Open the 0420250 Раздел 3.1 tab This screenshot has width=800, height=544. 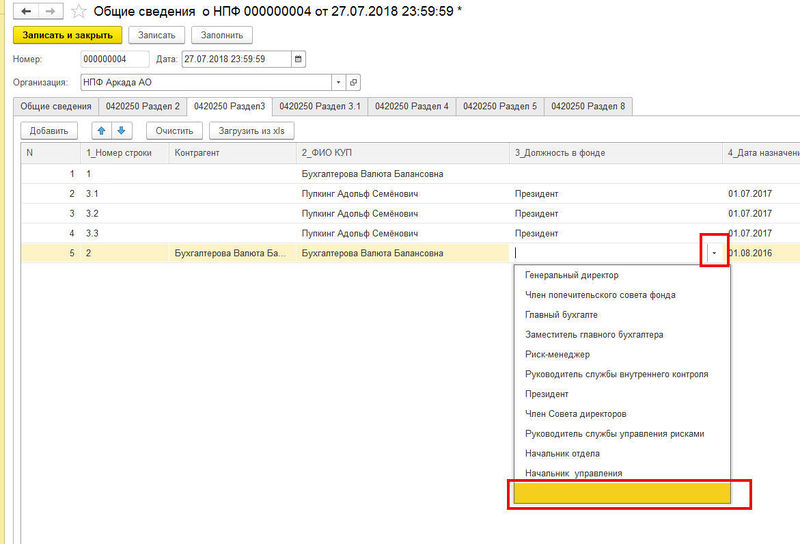coord(320,106)
